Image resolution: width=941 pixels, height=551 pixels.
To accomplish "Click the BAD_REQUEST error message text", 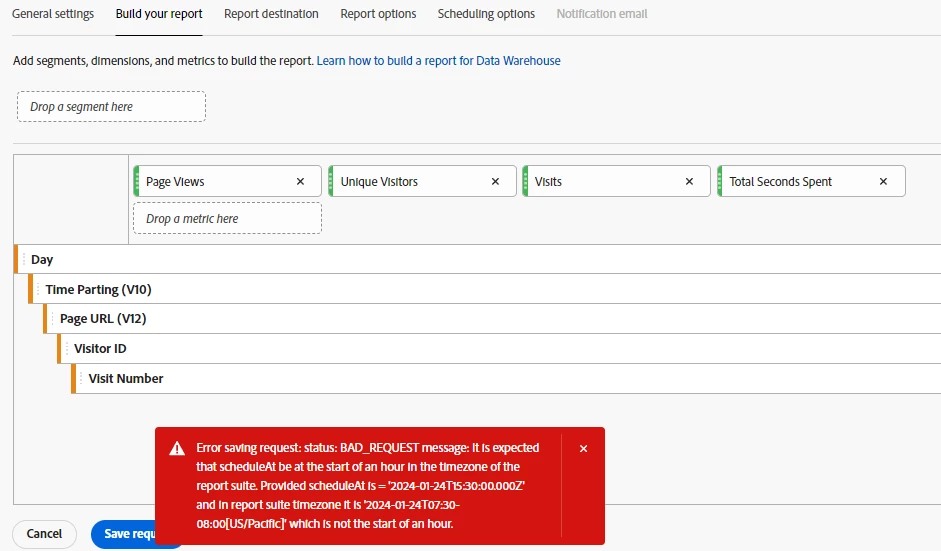I will (x=368, y=486).
